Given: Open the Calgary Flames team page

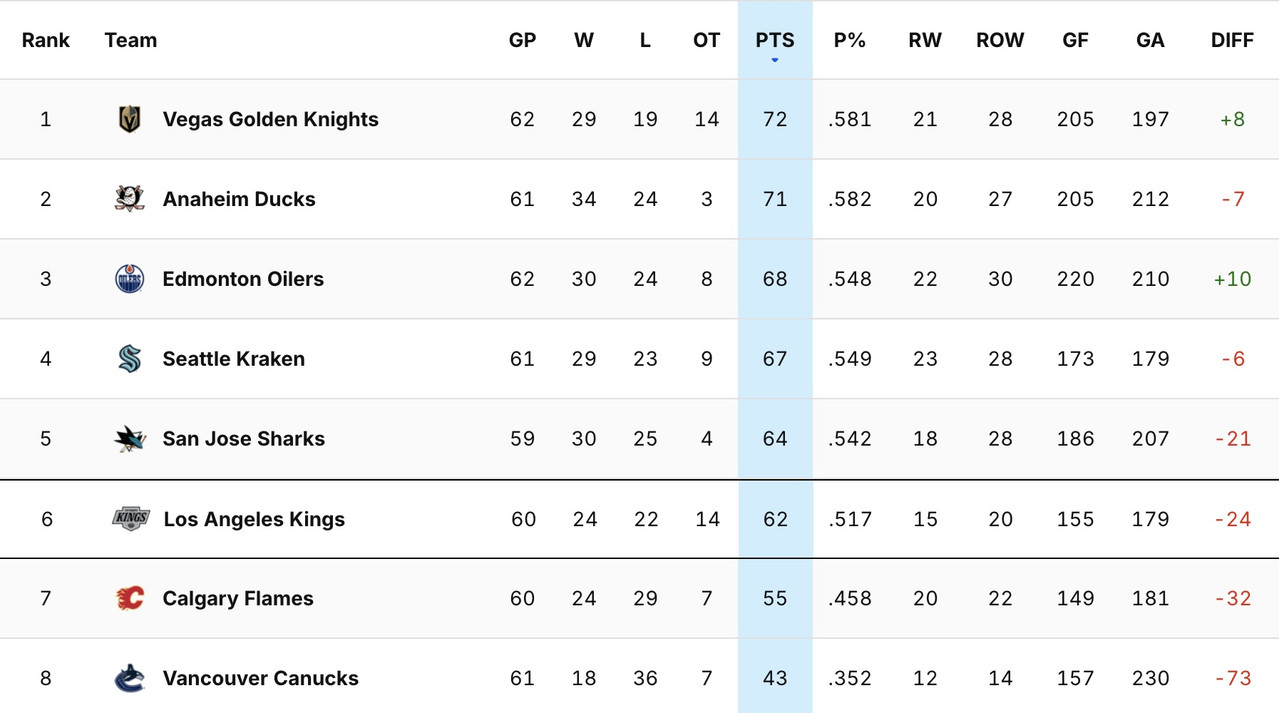Looking at the screenshot, I should click(238, 598).
